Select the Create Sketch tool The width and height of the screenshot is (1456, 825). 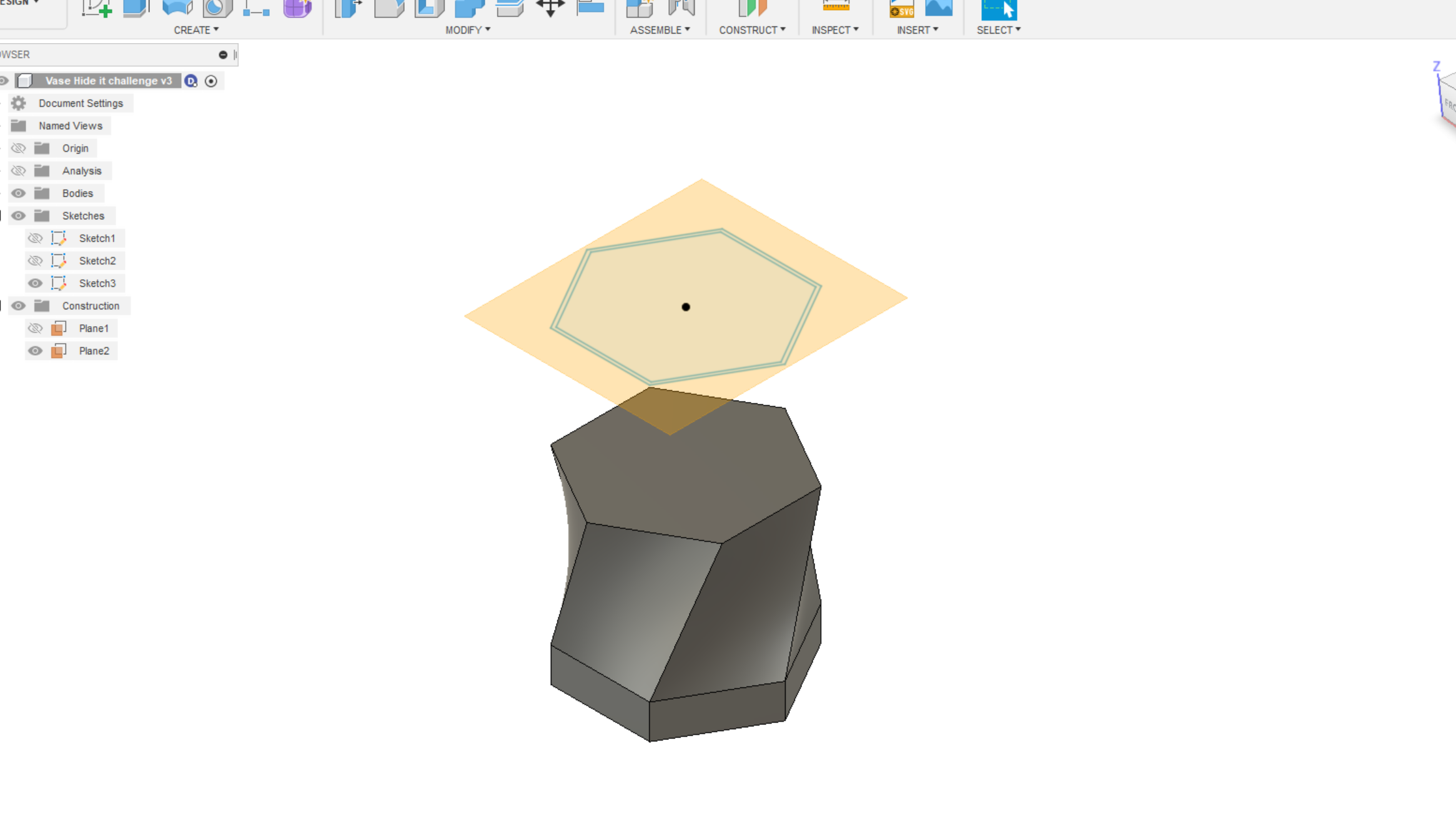[95, 7]
